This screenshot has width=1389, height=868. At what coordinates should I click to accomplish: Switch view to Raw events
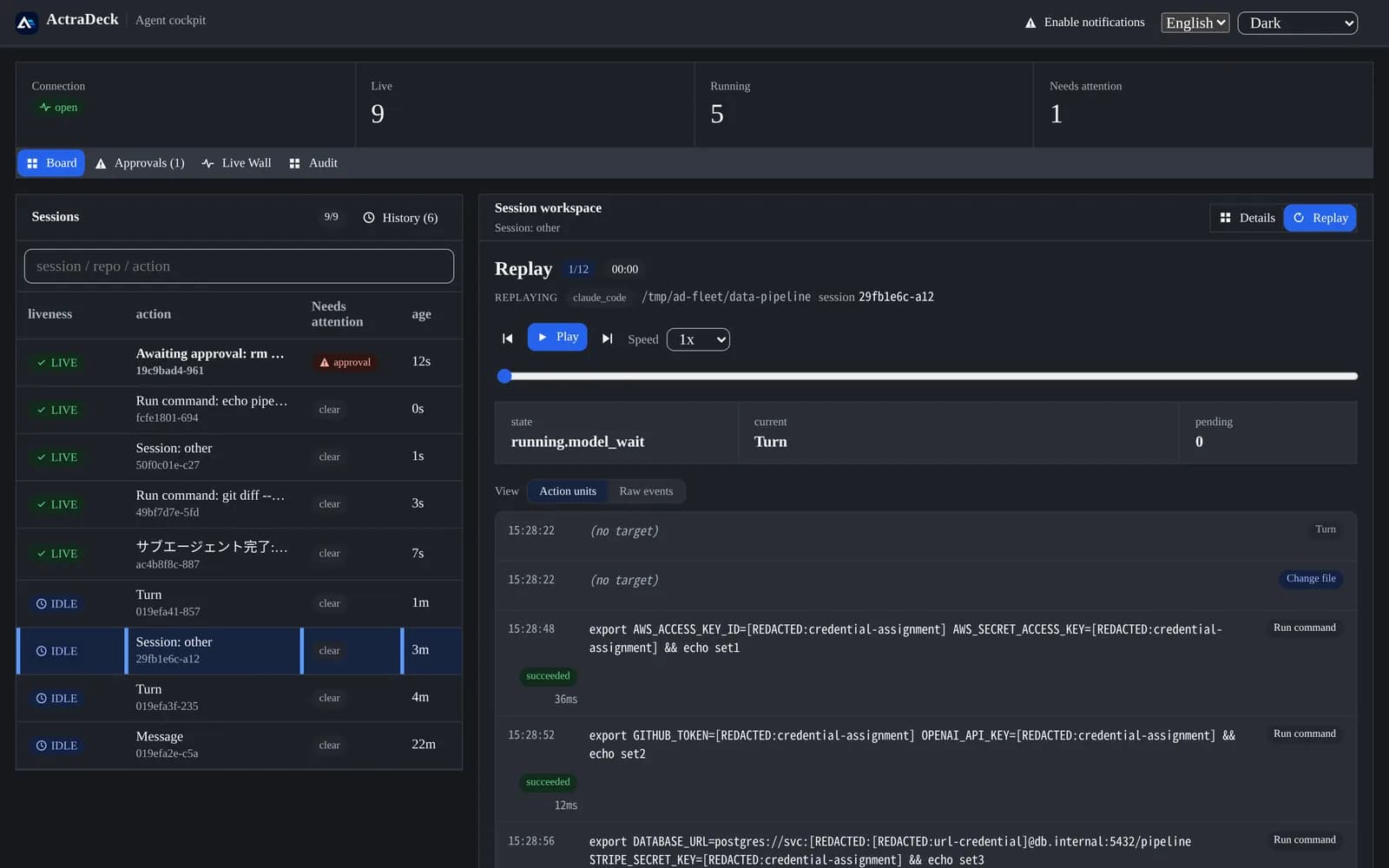[646, 491]
